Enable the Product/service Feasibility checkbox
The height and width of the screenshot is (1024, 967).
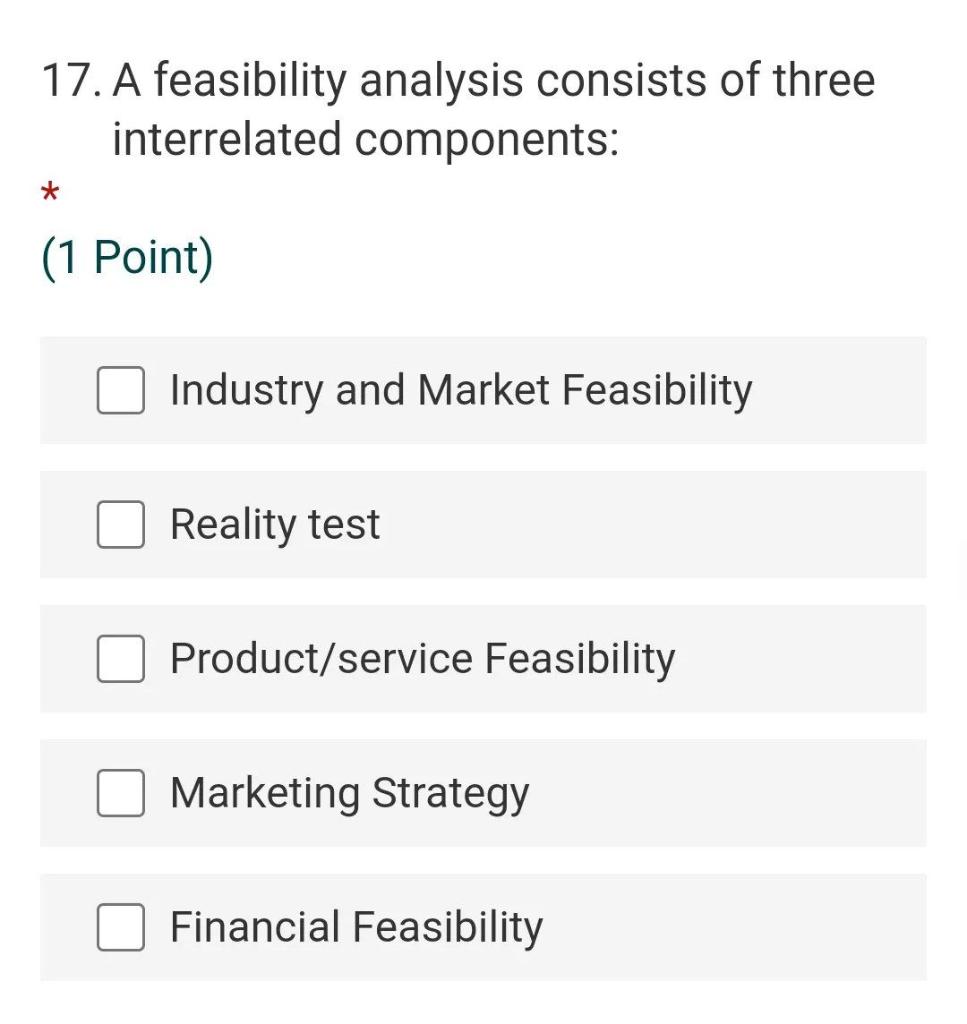120,659
